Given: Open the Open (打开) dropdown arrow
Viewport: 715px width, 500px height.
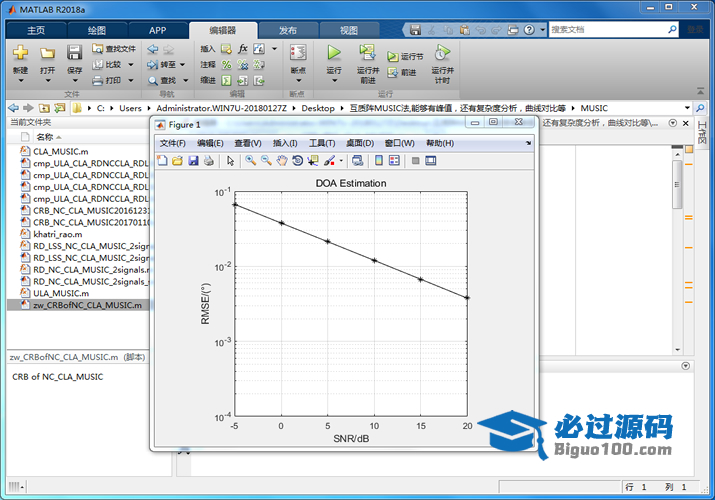Looking at the screenshot, I should (x=47, y=81).
